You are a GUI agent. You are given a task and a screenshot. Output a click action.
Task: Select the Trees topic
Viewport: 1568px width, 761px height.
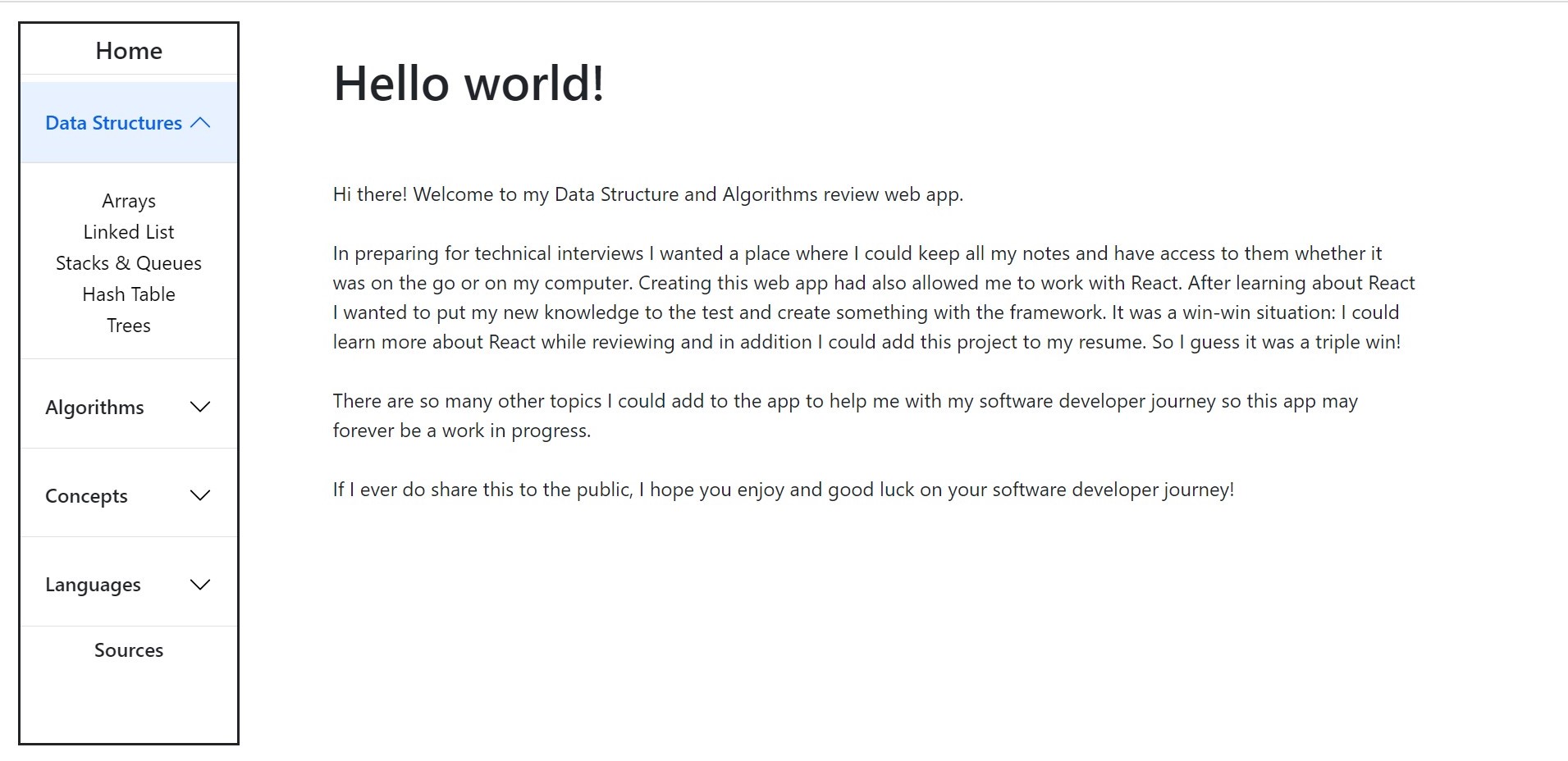coord(129,326)
